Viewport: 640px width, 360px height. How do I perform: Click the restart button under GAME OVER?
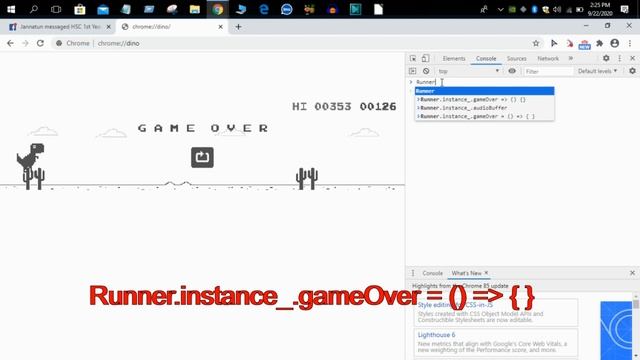pyautogui.click(x=202, y=158)
